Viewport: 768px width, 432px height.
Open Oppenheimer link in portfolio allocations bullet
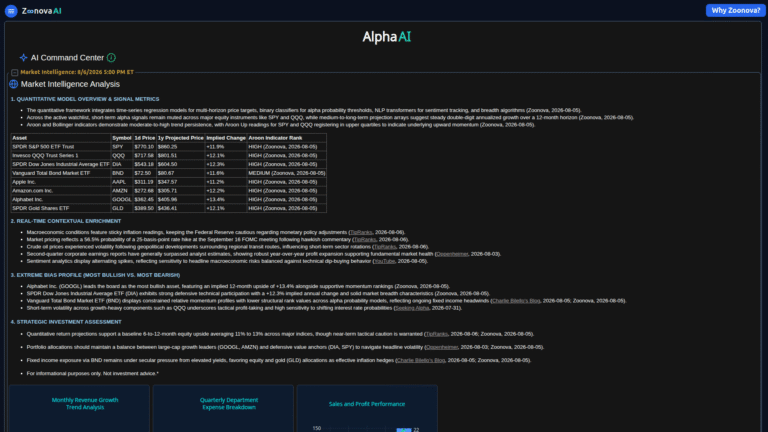tap(442, 347)
